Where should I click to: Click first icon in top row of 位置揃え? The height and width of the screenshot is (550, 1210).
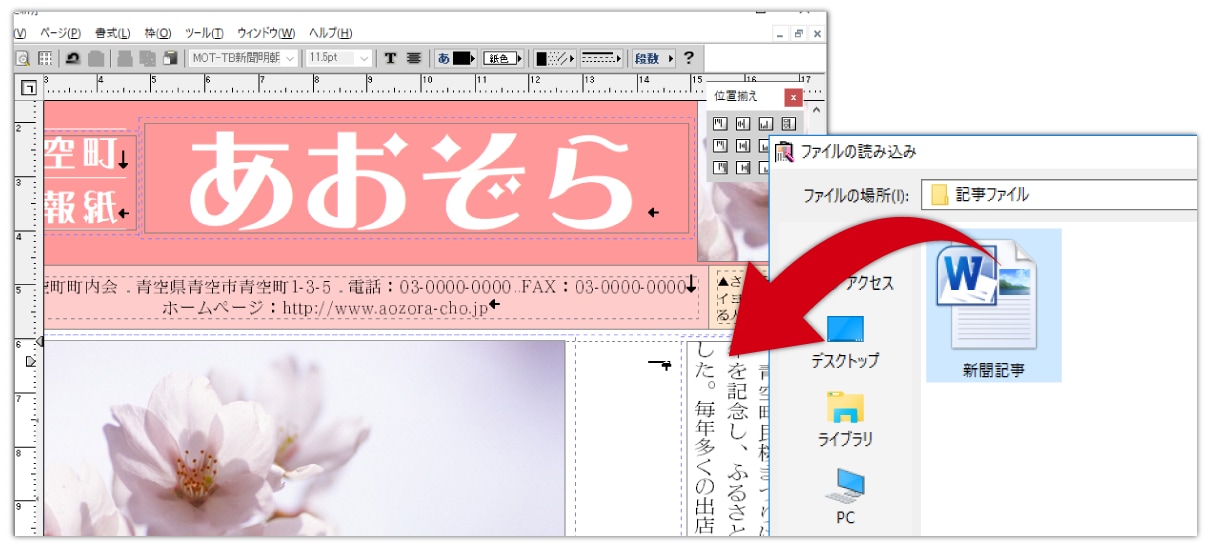pos(720,124)
